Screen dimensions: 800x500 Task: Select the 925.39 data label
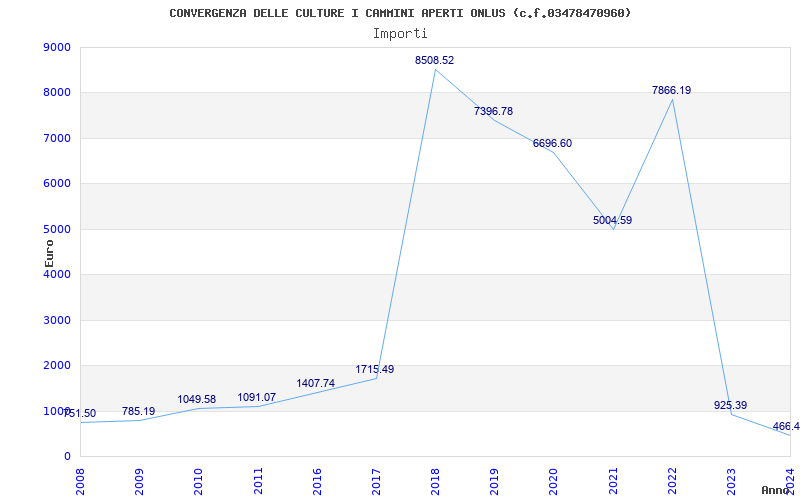(730, 405)
